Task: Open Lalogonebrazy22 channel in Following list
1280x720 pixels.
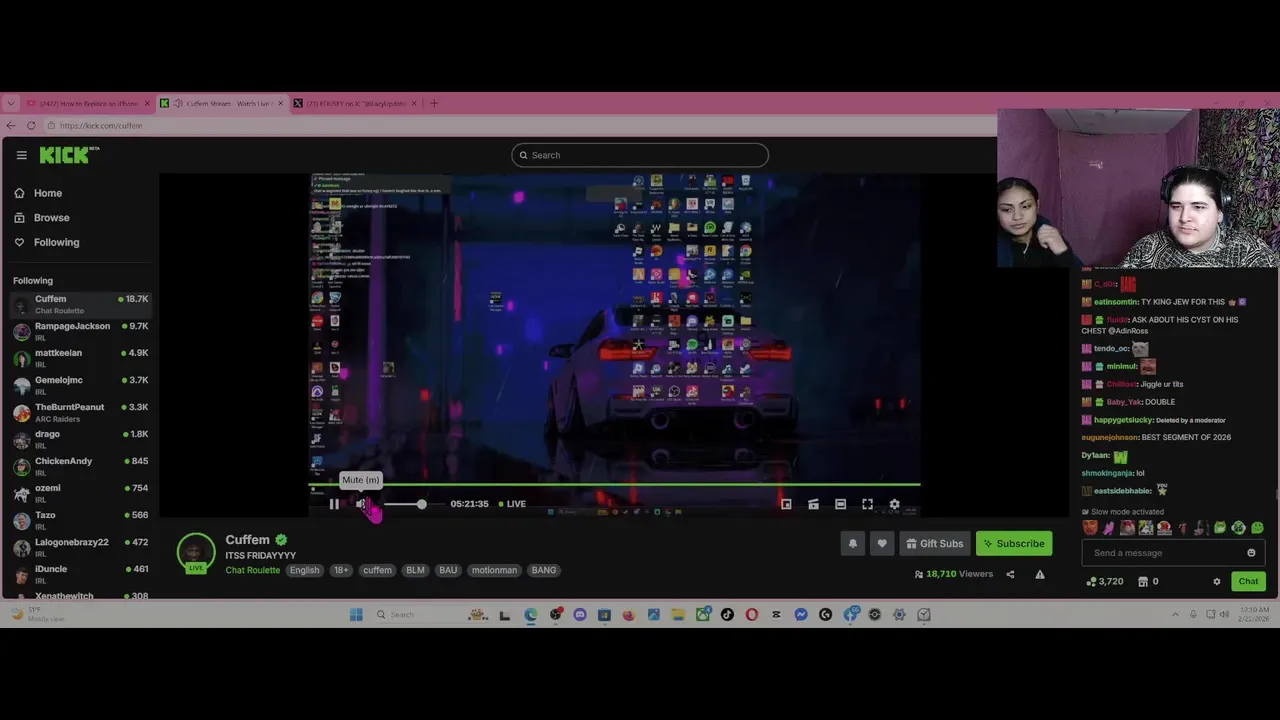Action: (x=80, y=547)
